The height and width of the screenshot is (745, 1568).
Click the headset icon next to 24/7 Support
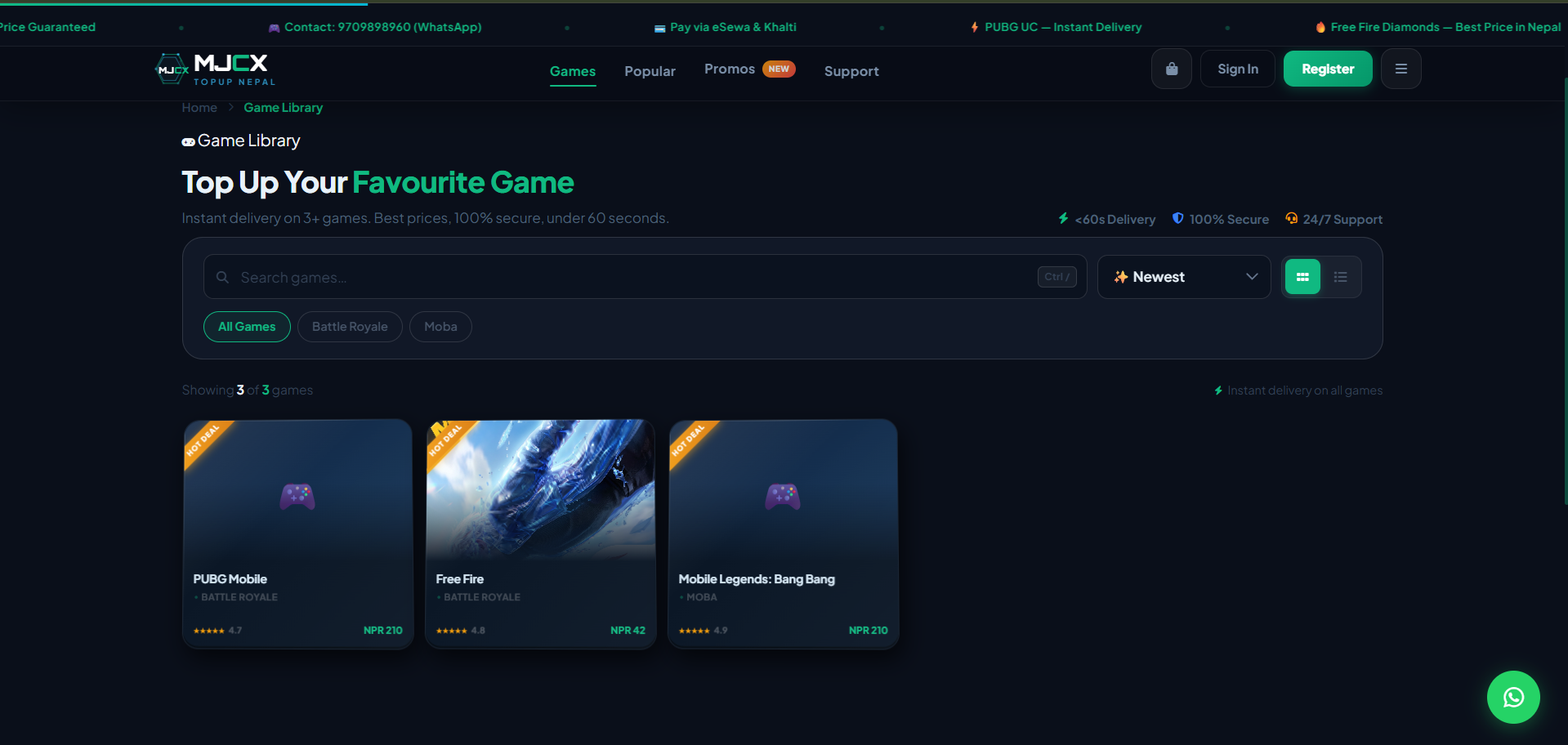coord(1291,219)
